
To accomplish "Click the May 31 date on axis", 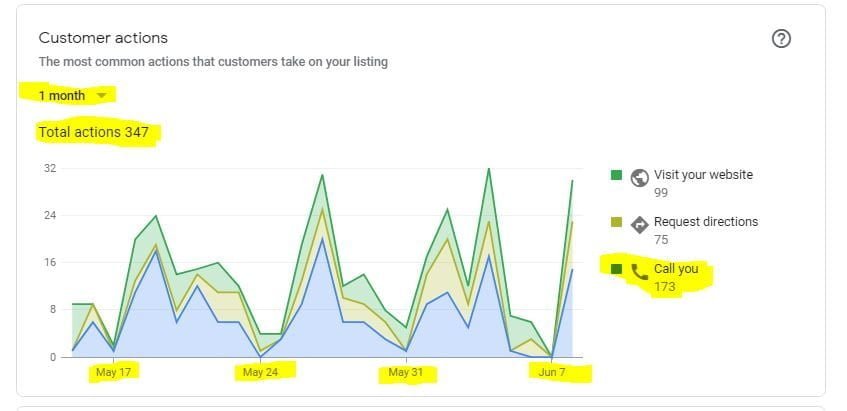I will tap(406, 373).
